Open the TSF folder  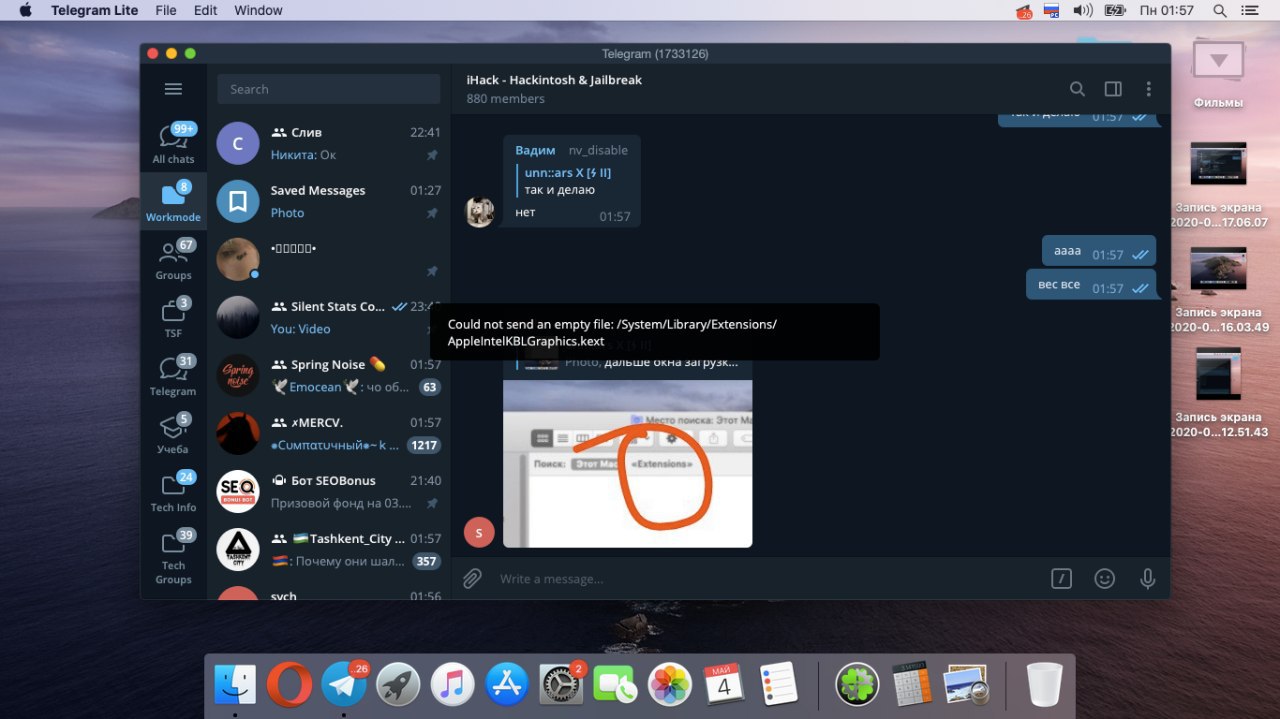click(x=173, y=318)
